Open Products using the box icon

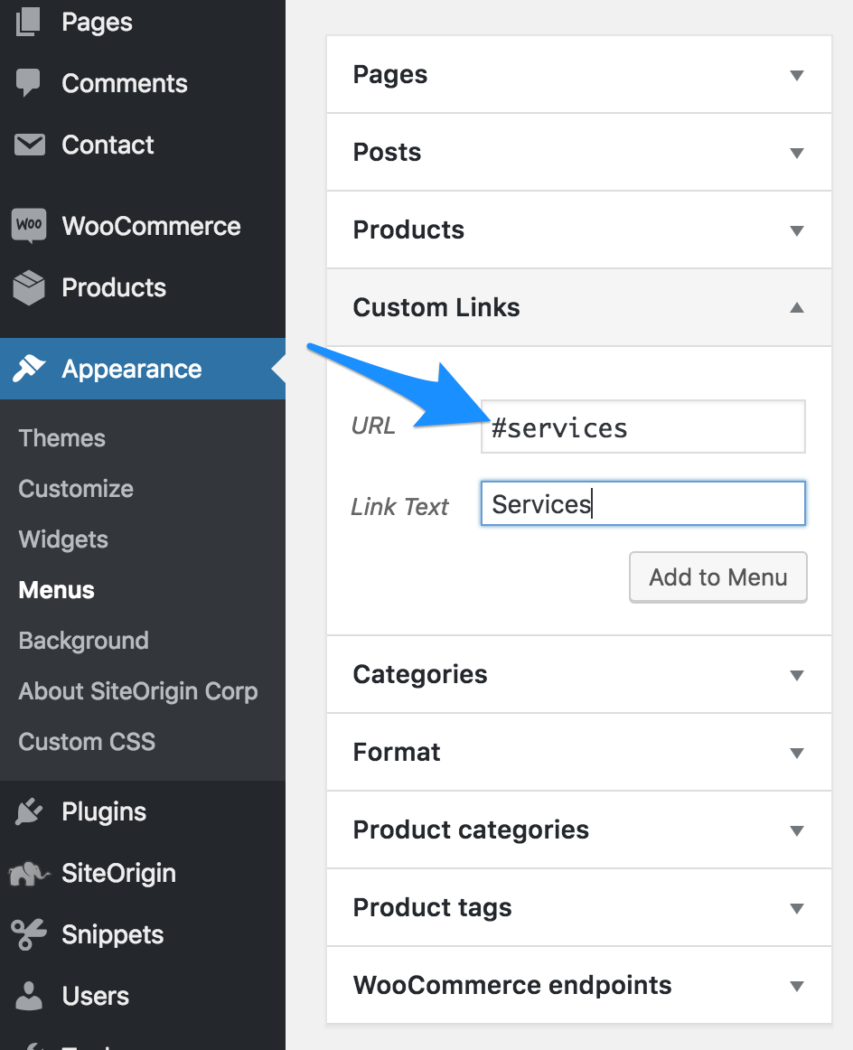click(28, 287)
